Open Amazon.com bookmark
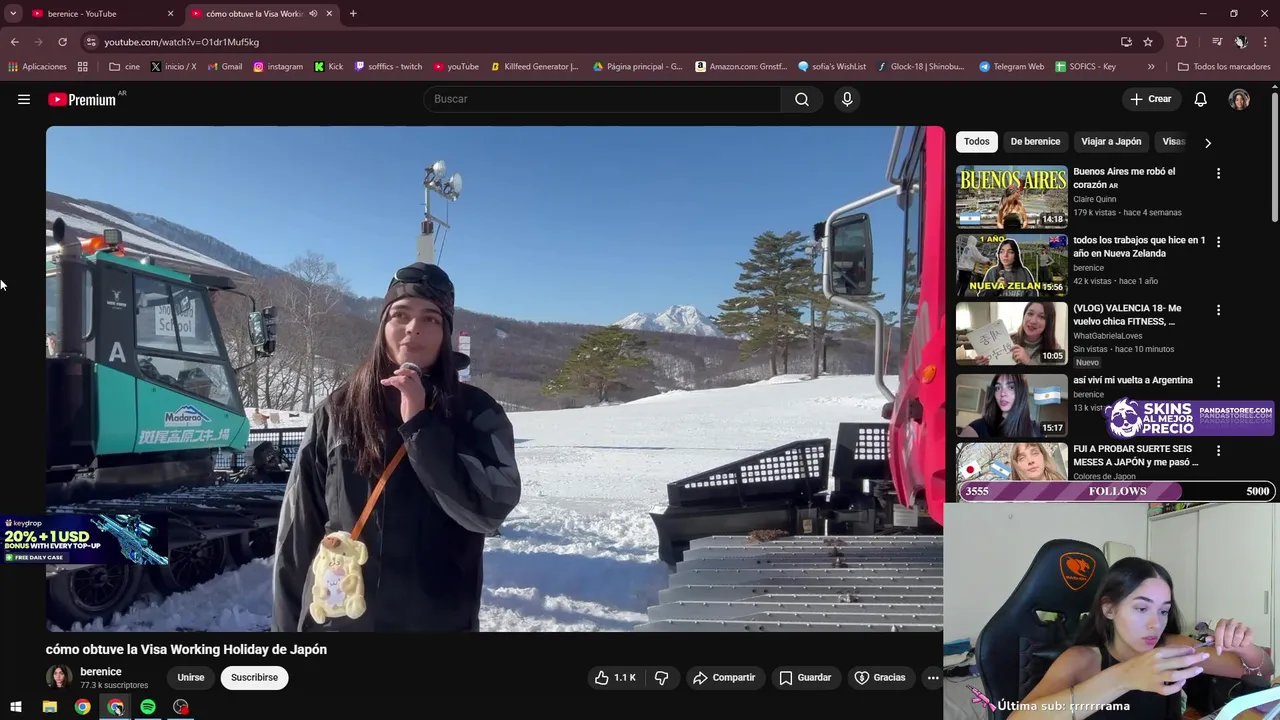The height and width of the screenshot is (720, 1280). coord(741,67)
